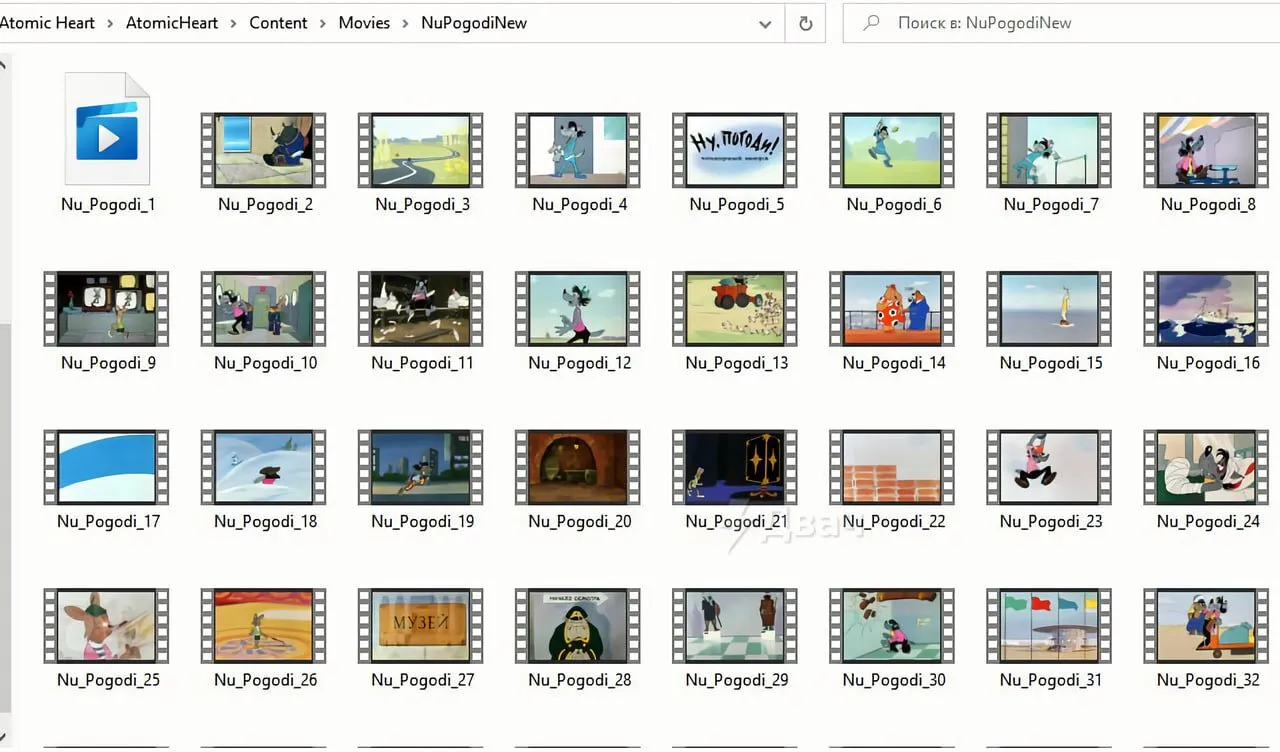Click the search magnifier icon
This screenshot has height=752, width=1280.
871,23
